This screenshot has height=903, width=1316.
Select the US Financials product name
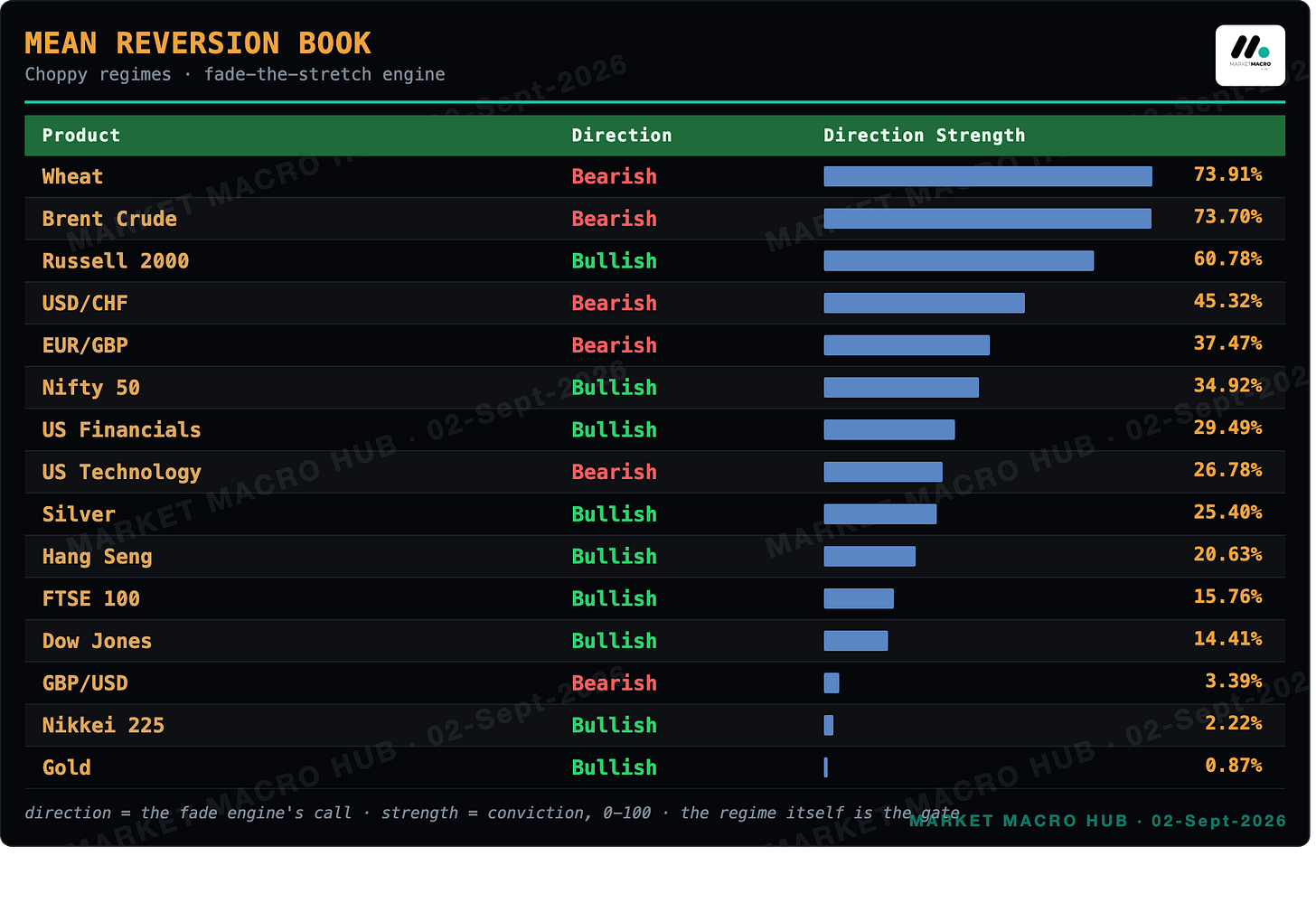coord(122,429)
